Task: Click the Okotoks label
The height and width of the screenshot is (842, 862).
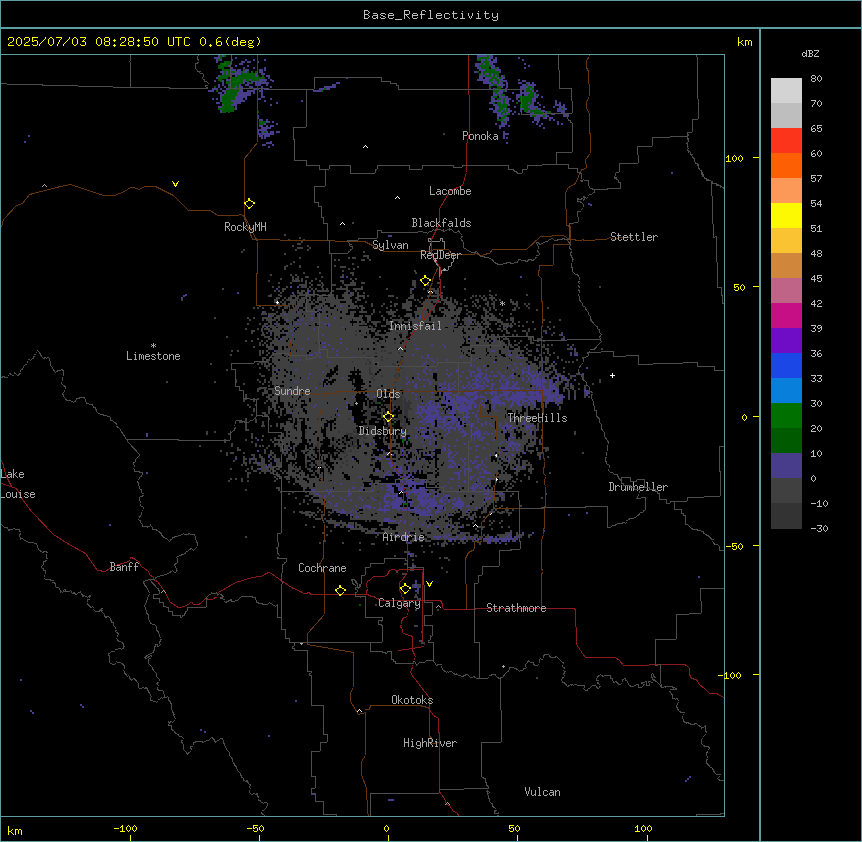Action: point(412,700)
